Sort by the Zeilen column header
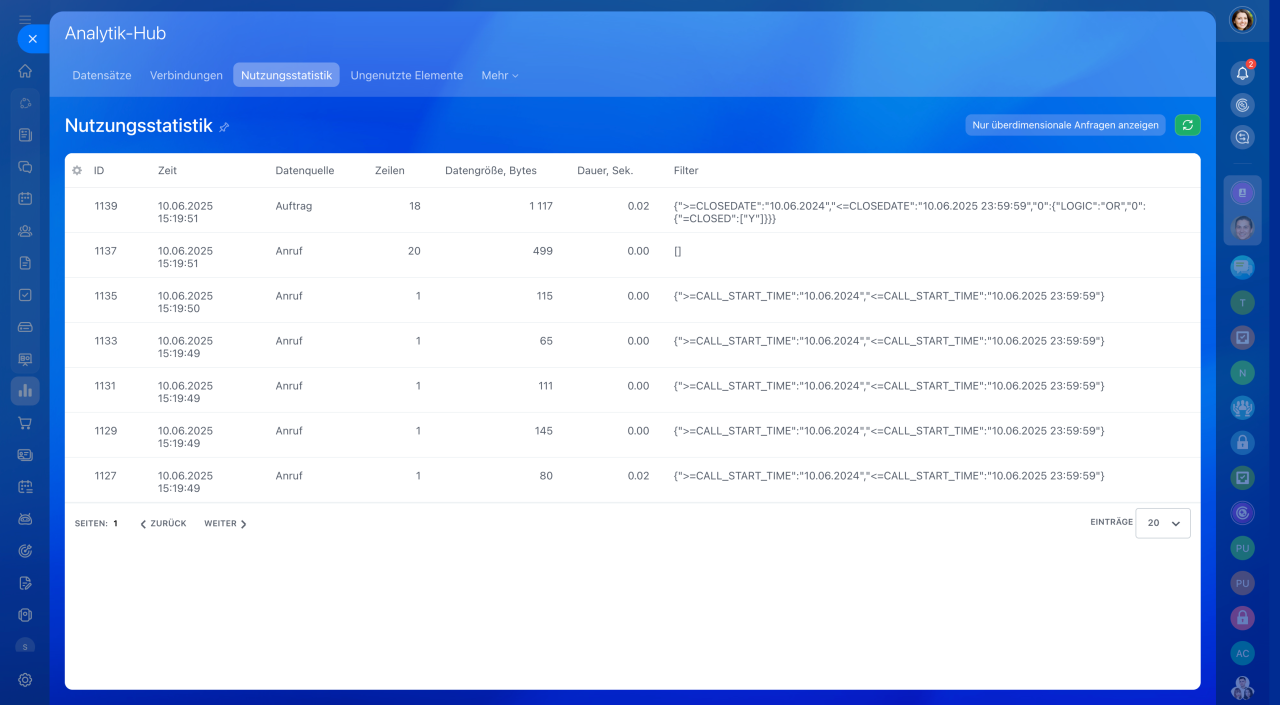 [389, 171]
